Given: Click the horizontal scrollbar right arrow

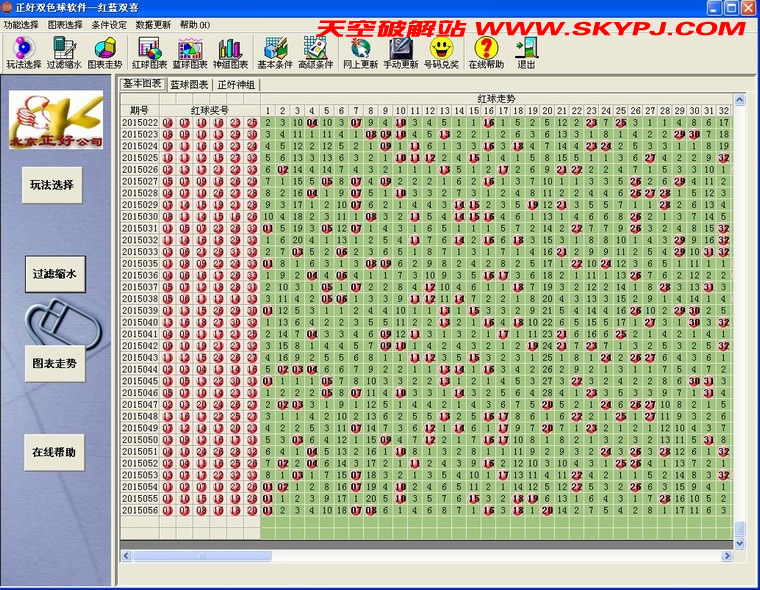Looking at the screenshot, I should pos(727,556).
